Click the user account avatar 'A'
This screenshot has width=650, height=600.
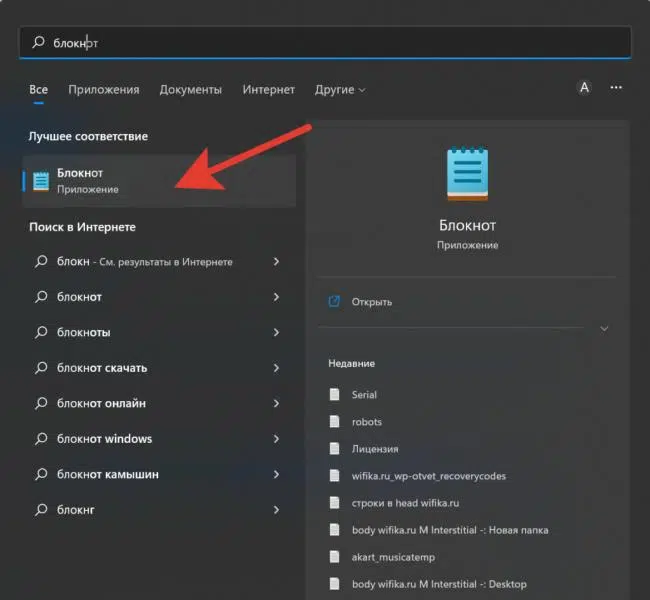584,88
